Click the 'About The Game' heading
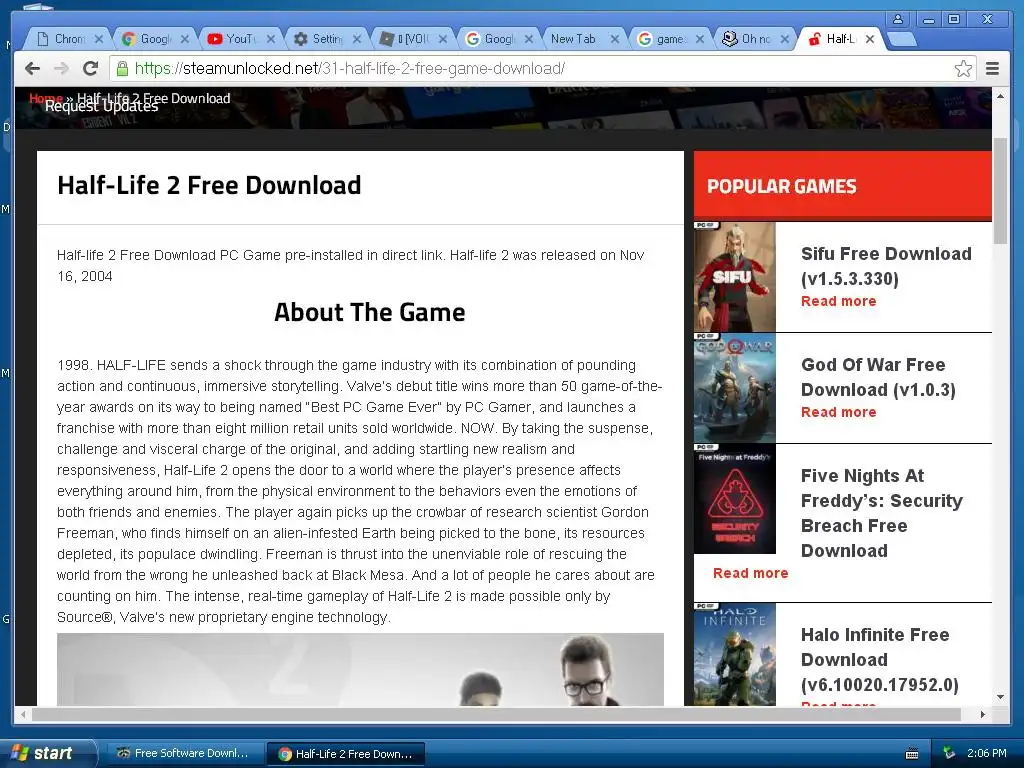Screen dimensions: 1024x768 tap(370, 312)
